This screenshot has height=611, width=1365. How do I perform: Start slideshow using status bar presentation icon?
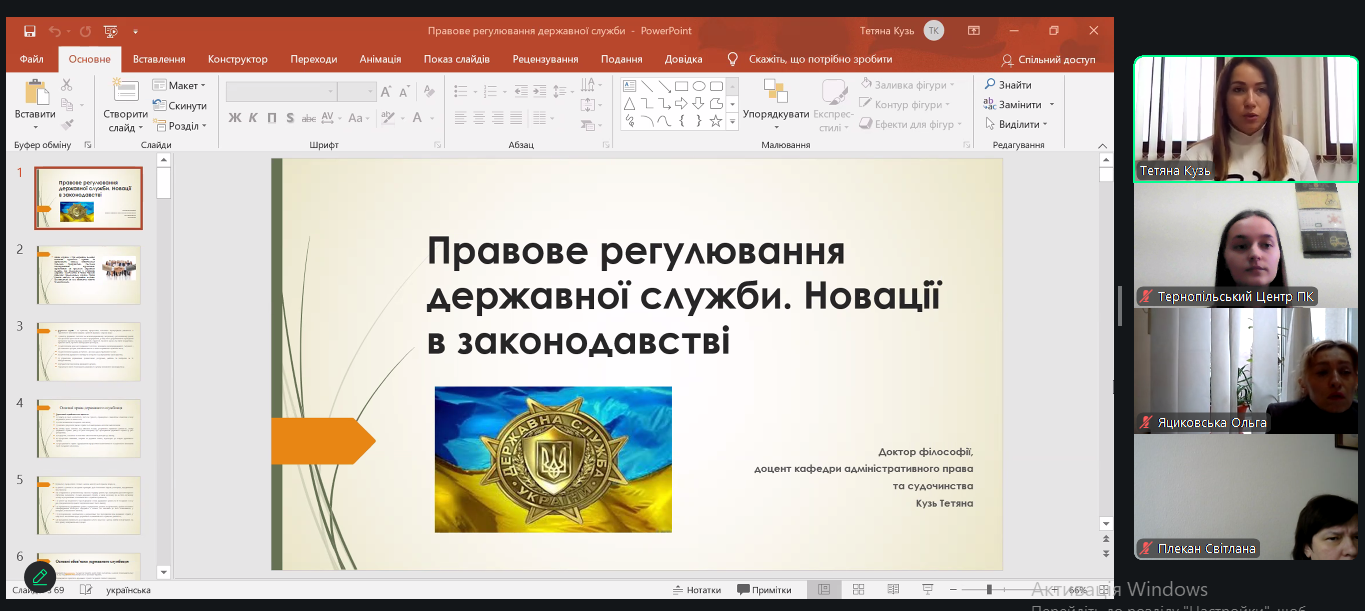pyautogui.click(x=927, y=589)
